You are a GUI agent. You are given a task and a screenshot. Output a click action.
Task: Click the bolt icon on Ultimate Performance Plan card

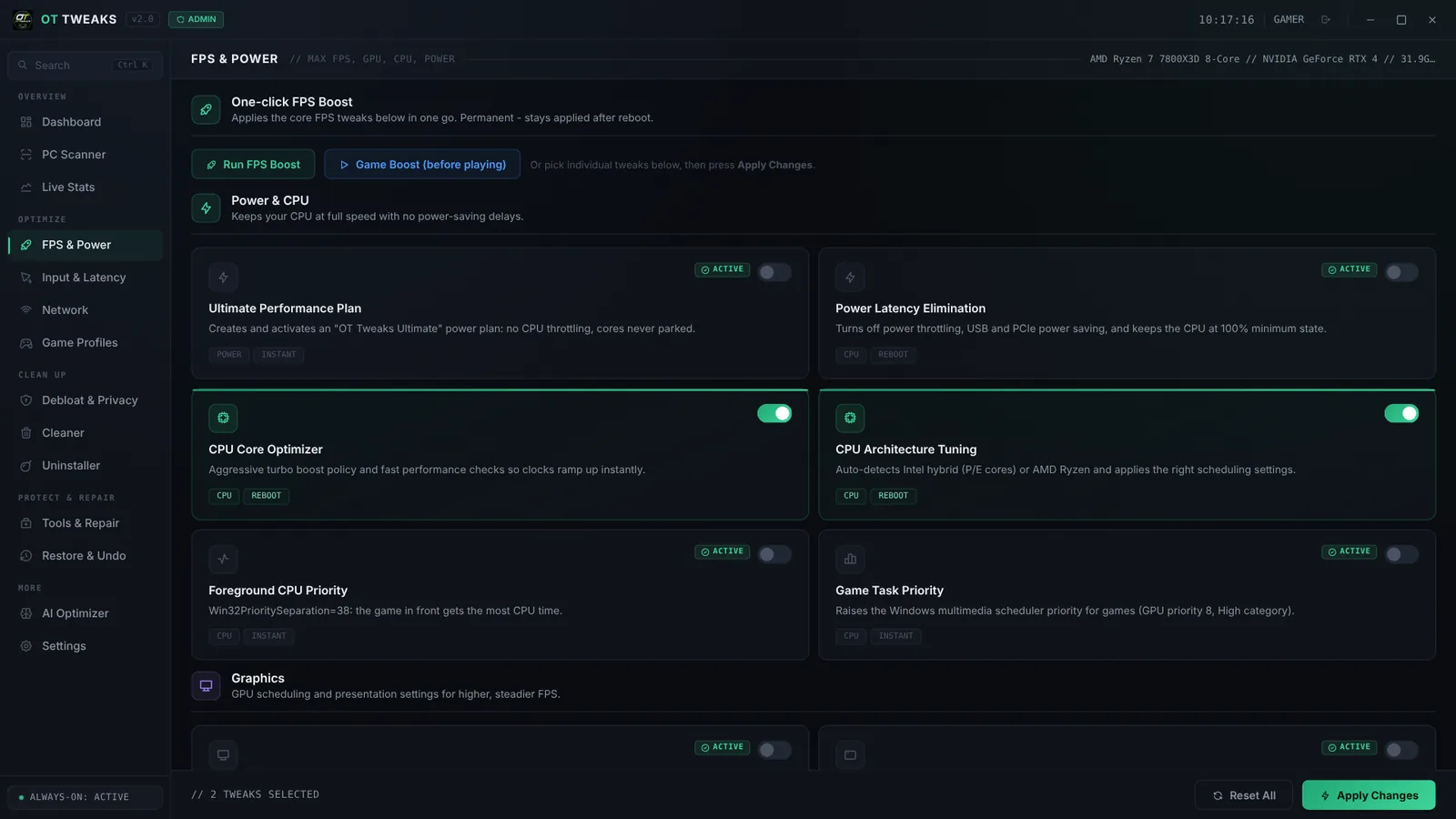click(x=223, y=278)
